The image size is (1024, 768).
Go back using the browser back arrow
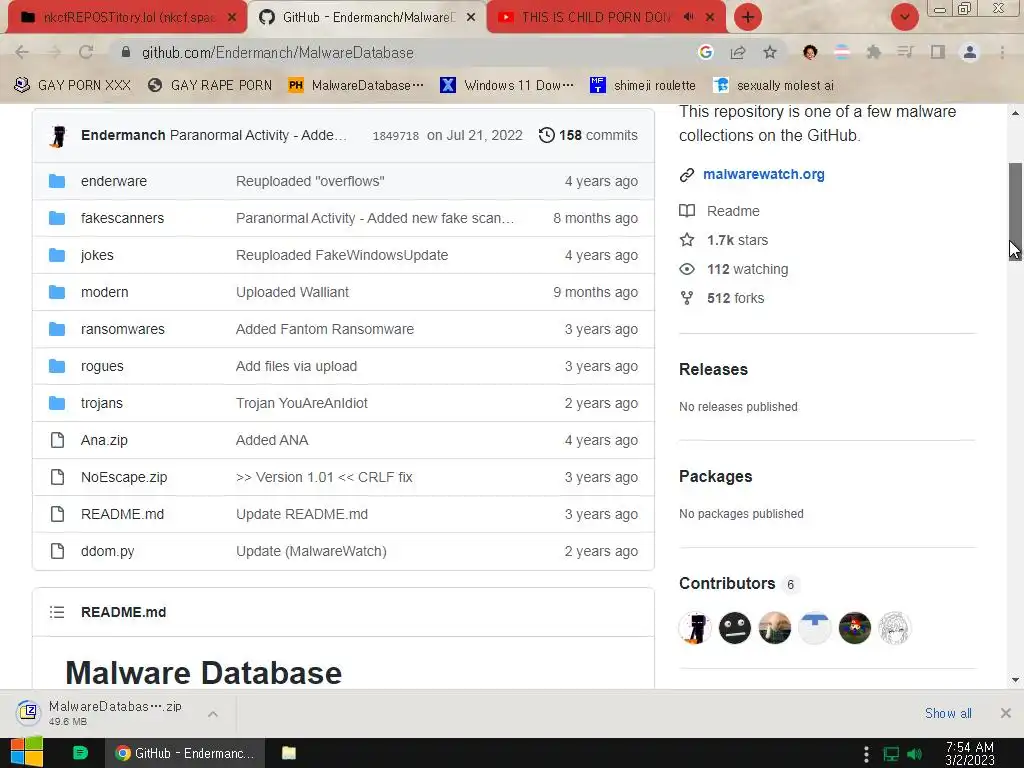tap(22, 52)
